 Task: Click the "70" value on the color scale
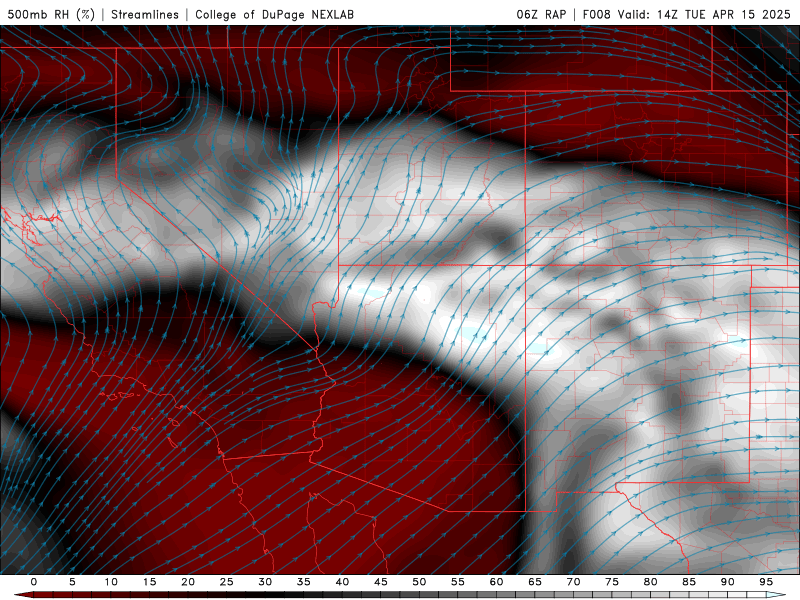pos(573,582)
